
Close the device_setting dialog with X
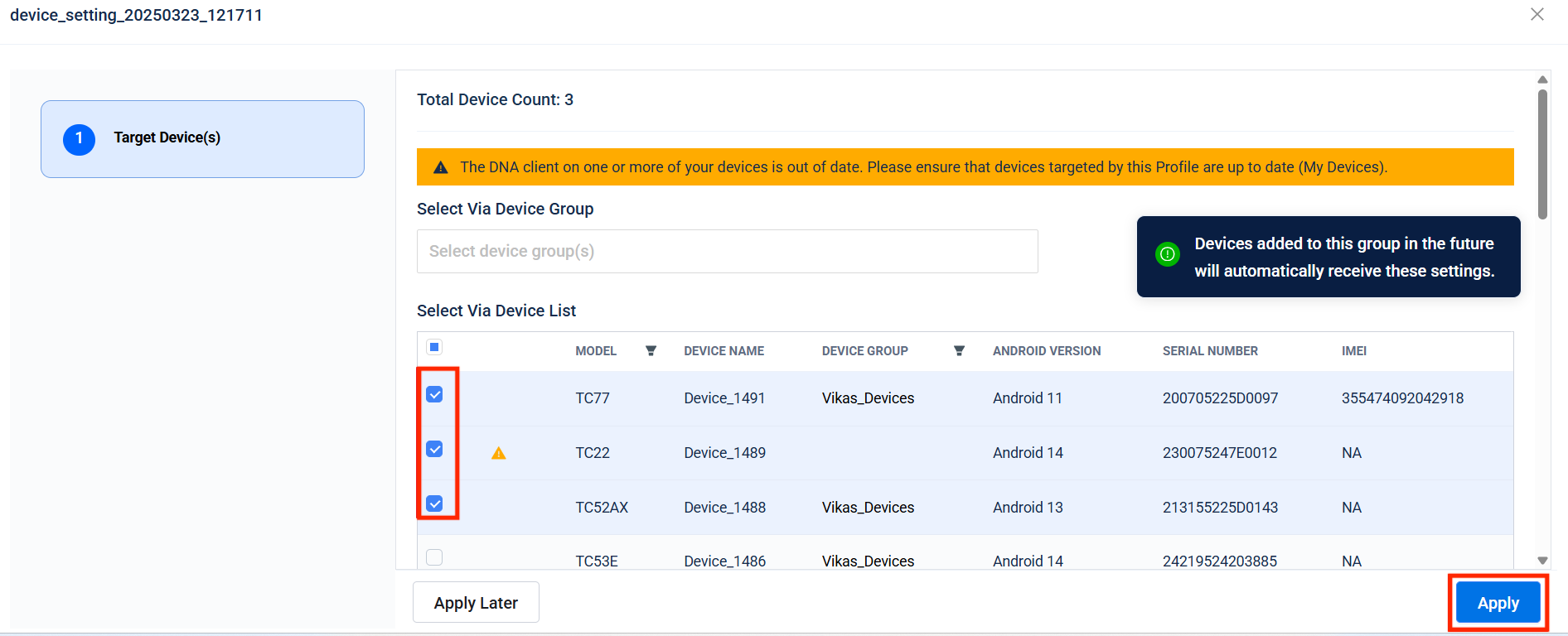click(1537, 15)
